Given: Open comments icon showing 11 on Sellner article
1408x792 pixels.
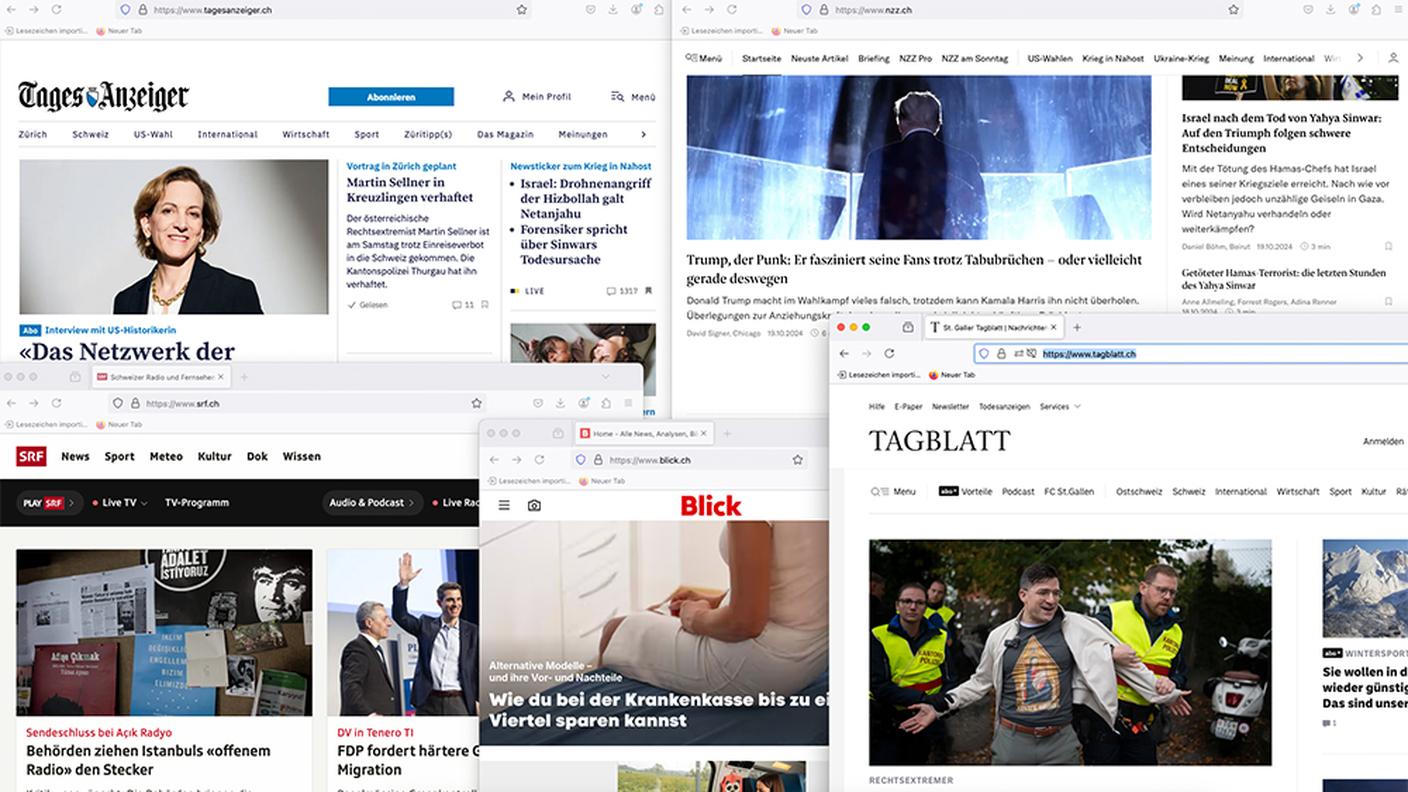Looking at the screenshot, I should [x=463, y=305].
